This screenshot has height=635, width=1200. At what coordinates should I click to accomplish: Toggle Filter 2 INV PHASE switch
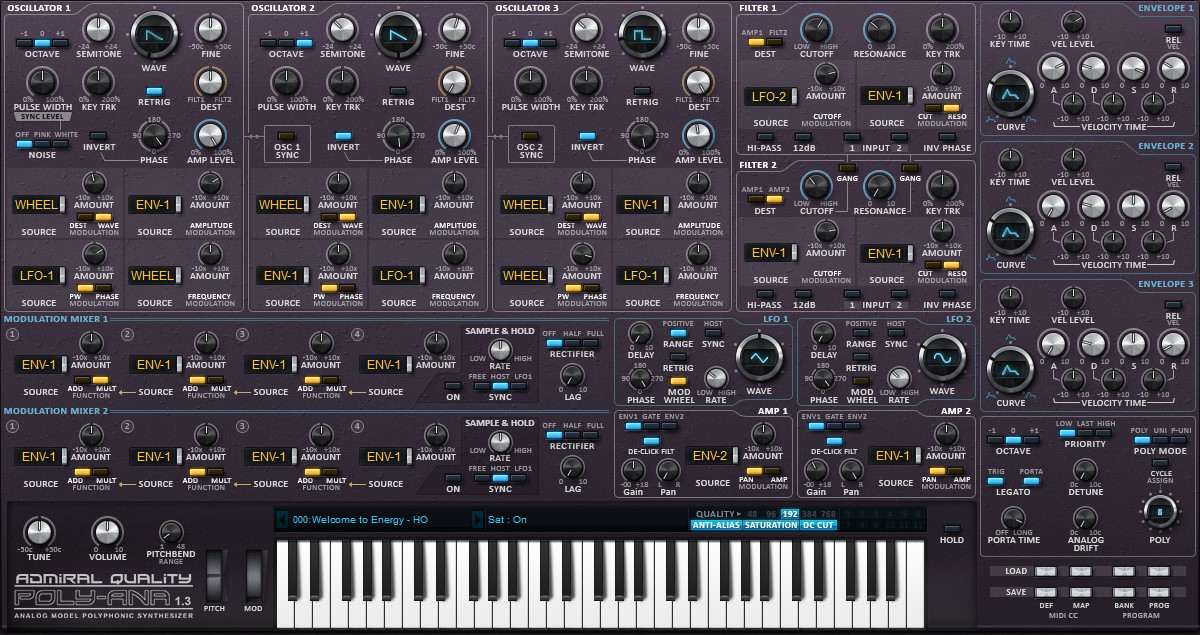point(945,292)
